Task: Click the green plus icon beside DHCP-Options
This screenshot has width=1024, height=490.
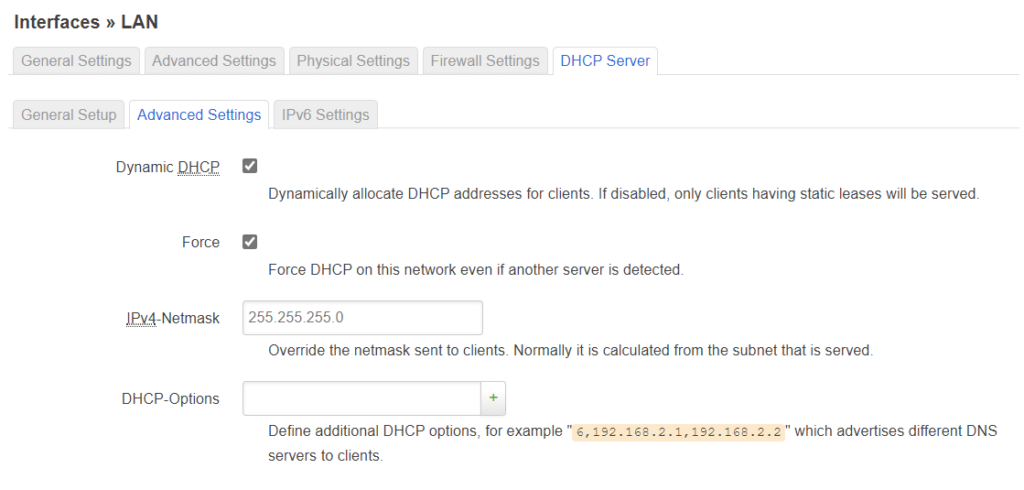Action: click(492, 399)
